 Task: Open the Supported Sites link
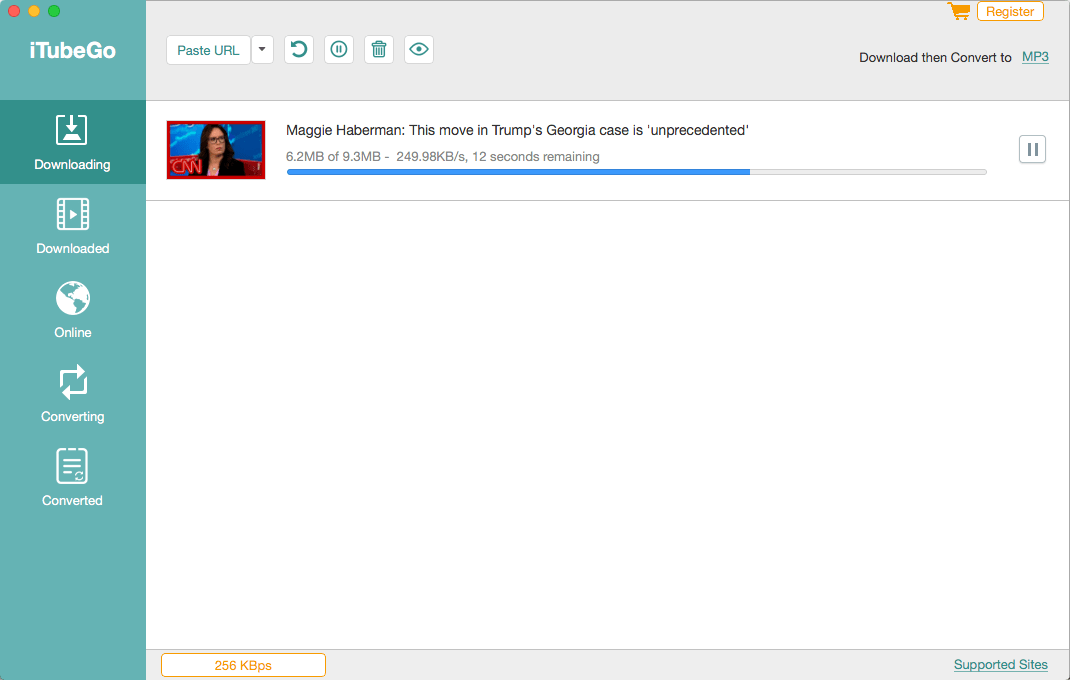coord(1000,665)
